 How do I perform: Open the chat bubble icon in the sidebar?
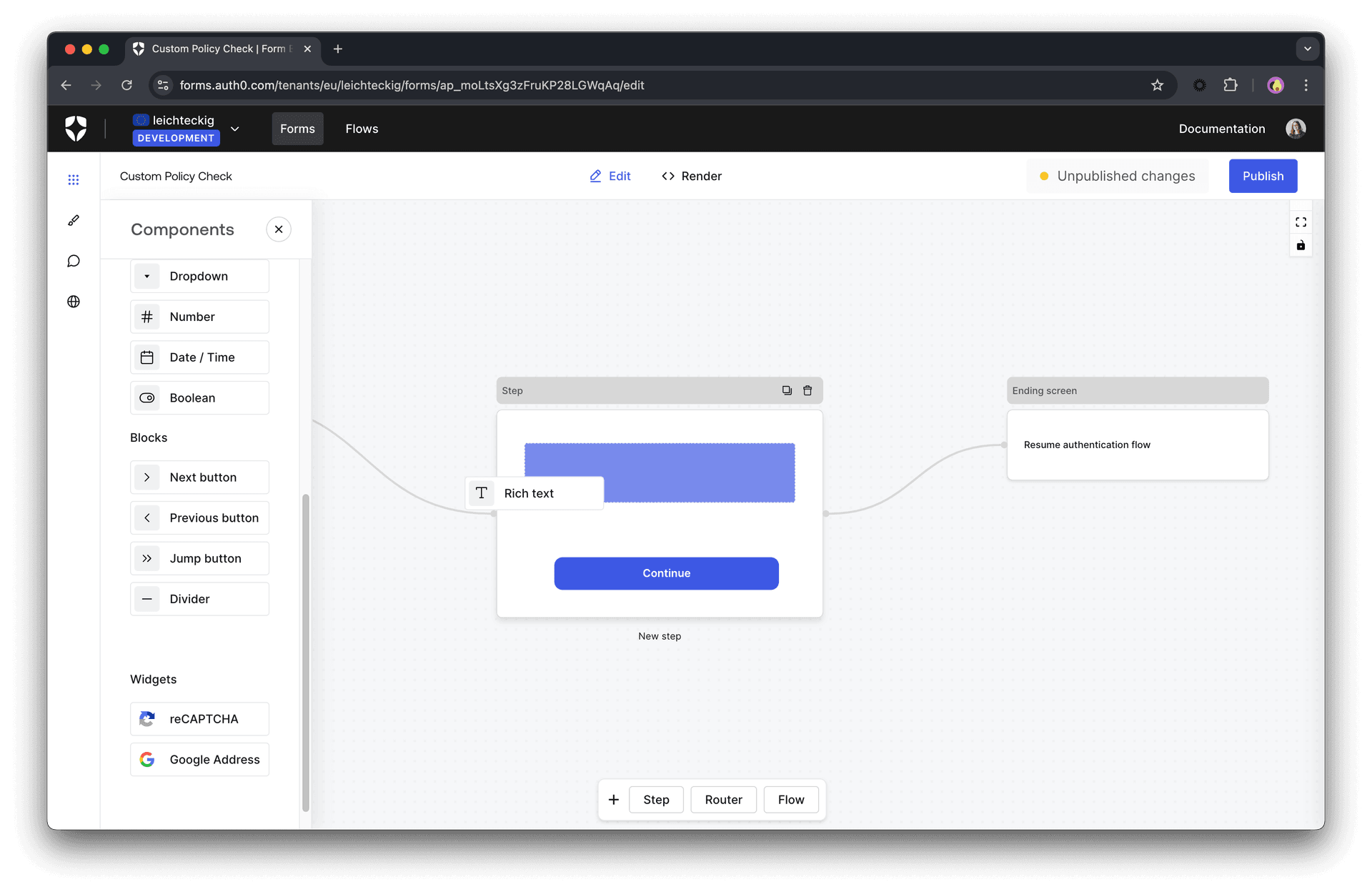[74, 261]
